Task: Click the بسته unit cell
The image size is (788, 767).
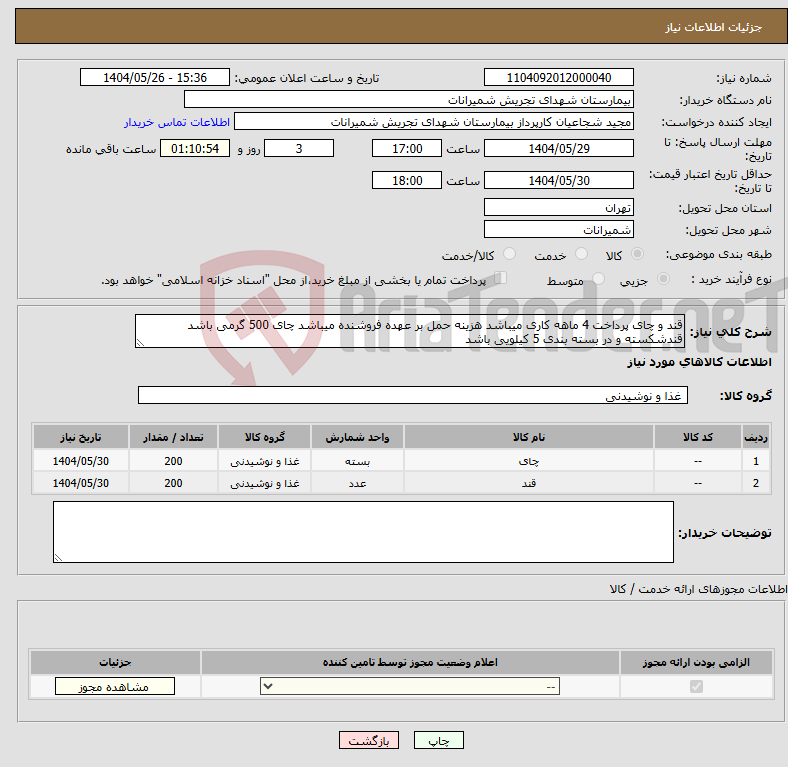Action: click(x=357, y=460)
